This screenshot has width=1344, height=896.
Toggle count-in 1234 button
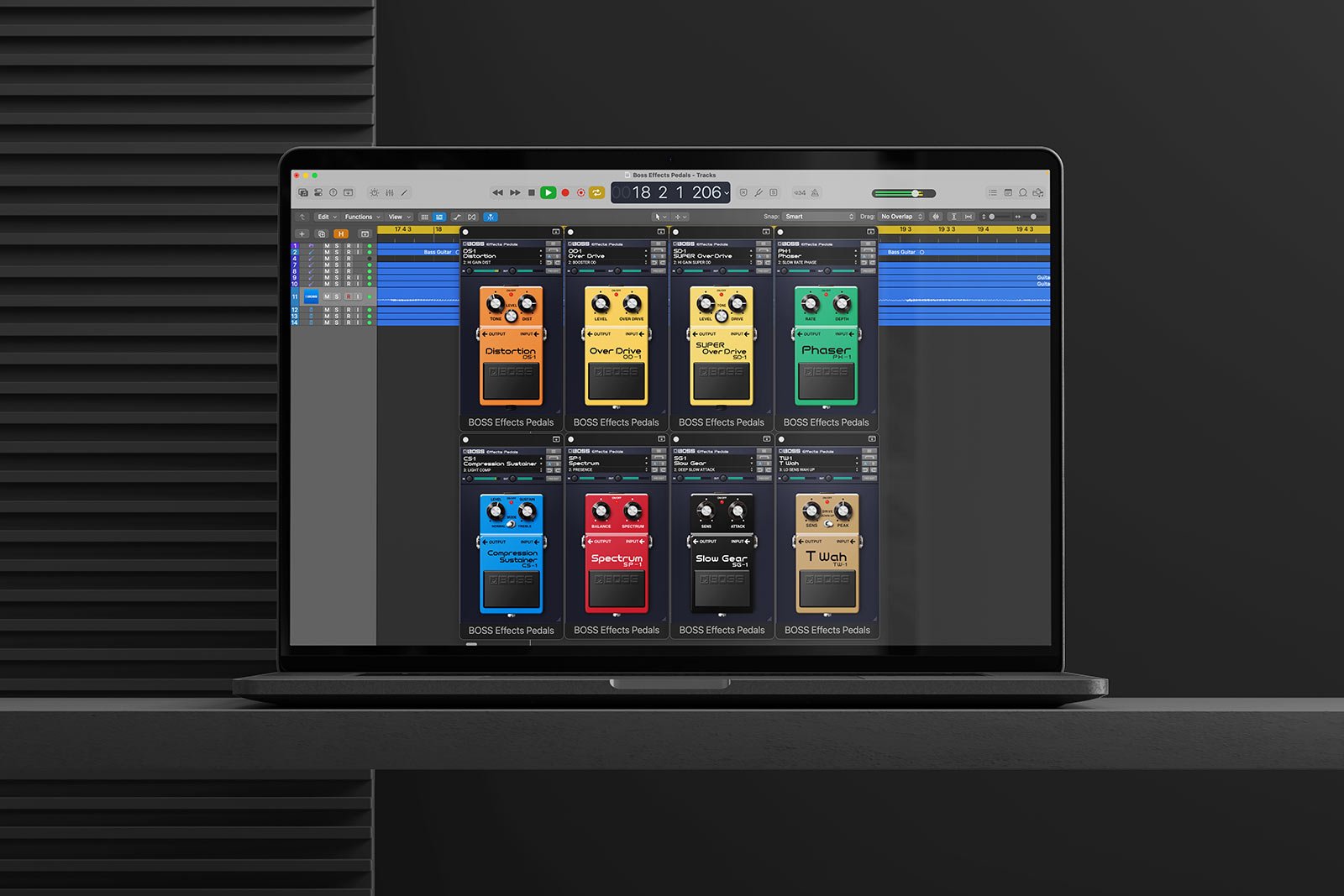(800, 192)
